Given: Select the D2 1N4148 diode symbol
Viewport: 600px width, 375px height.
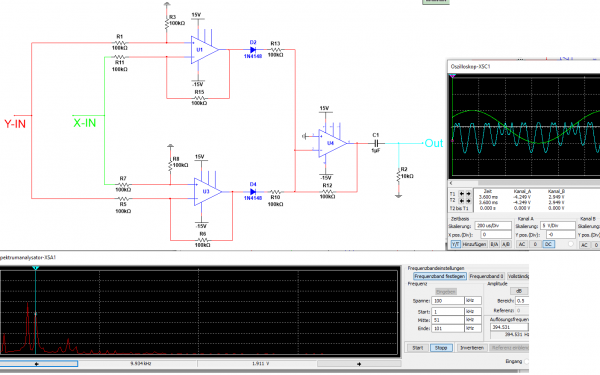Looking at the screenshot, I should click(253, 50).
